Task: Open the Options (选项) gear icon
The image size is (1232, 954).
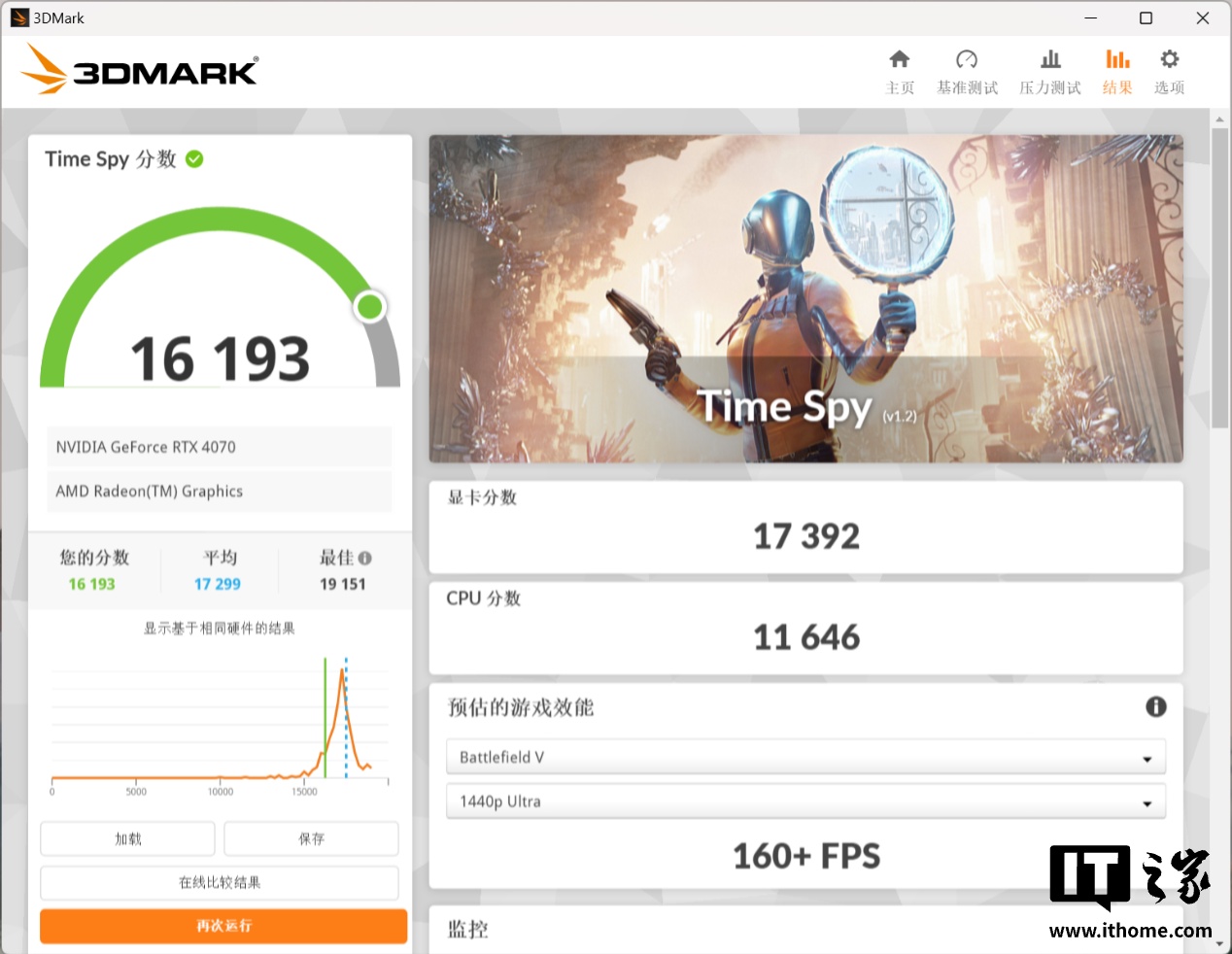Action: point(1169,60)
